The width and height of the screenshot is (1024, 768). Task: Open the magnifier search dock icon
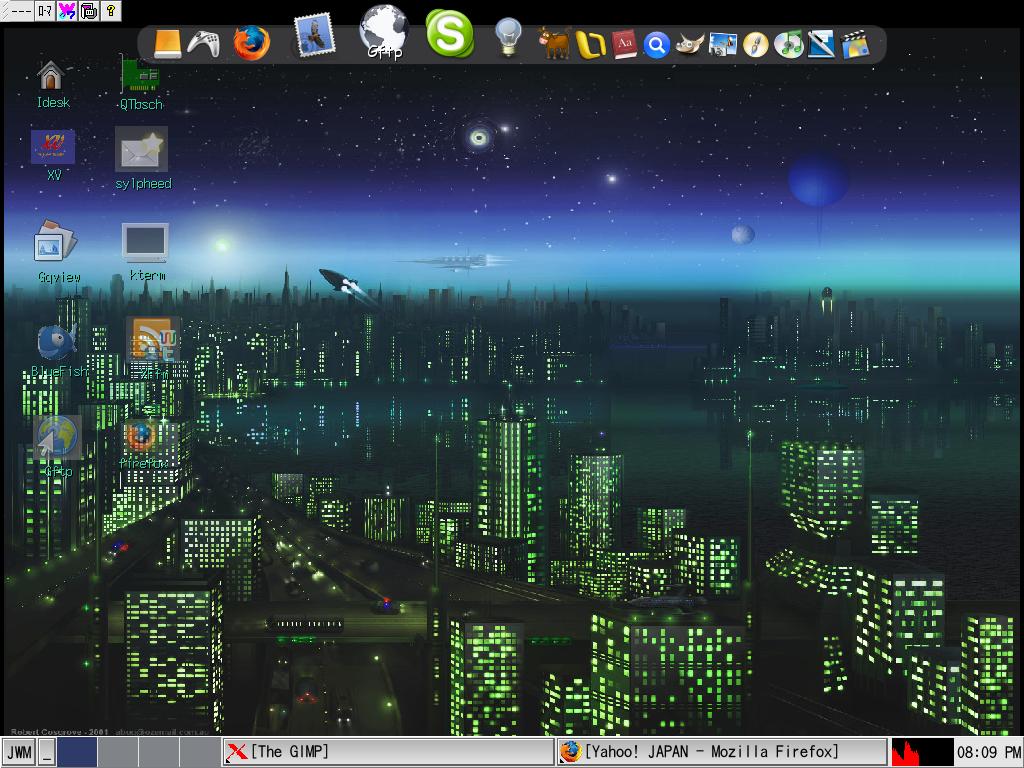pos(656,45)
